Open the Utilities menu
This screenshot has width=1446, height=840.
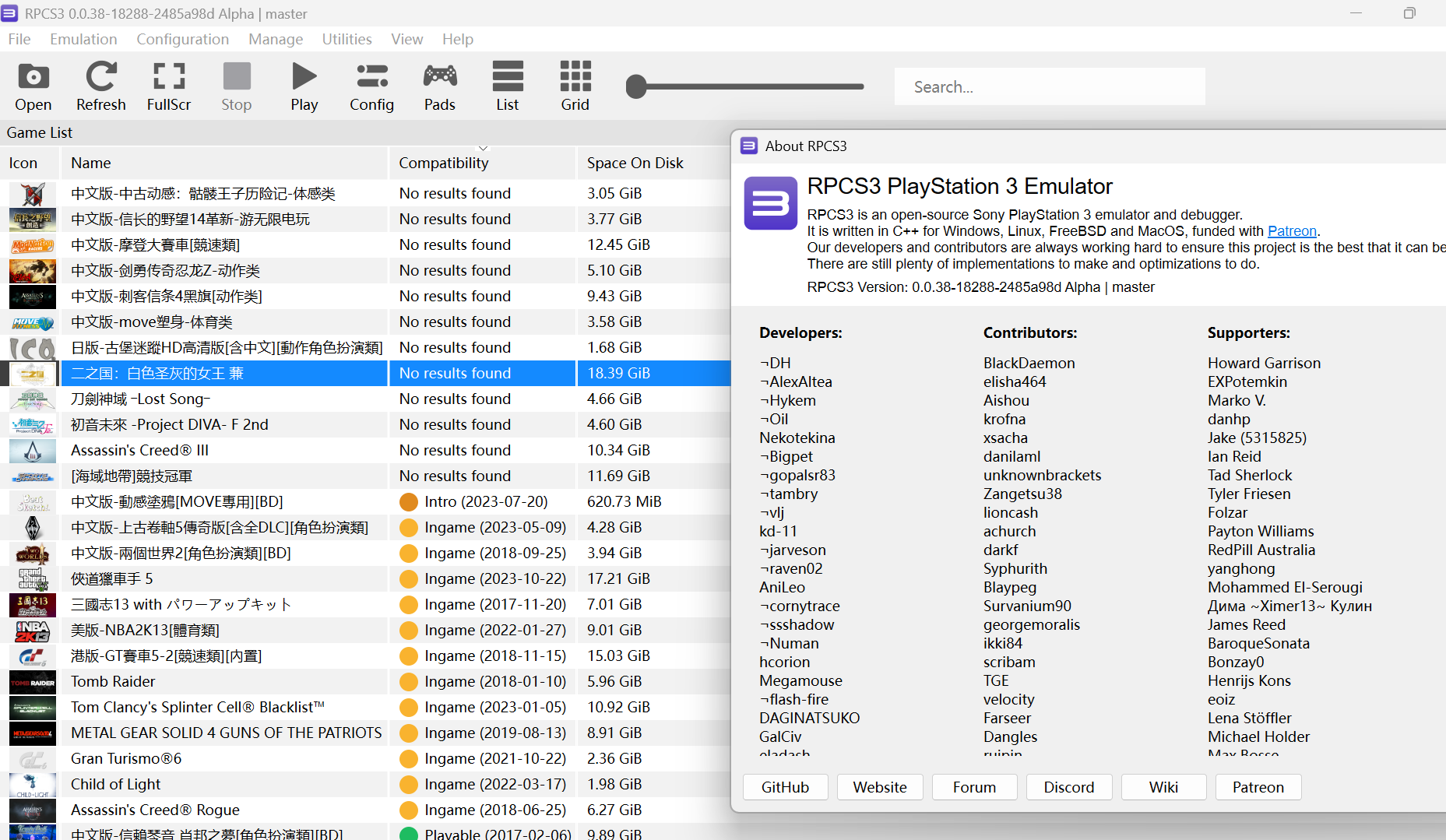click(x=347, y=39)
